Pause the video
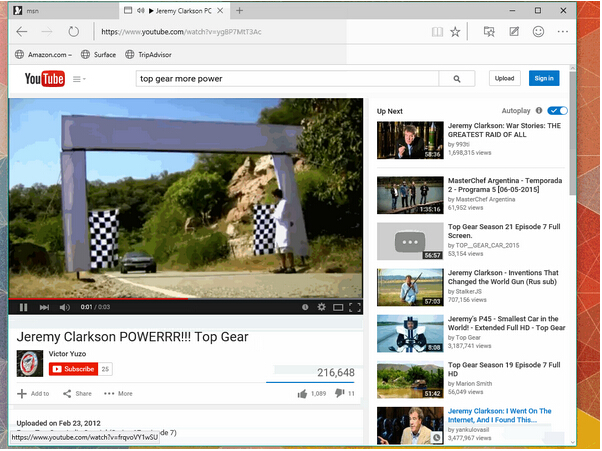Screen dimensions: 602x451 pyautogui.click(x=23, y=307)
